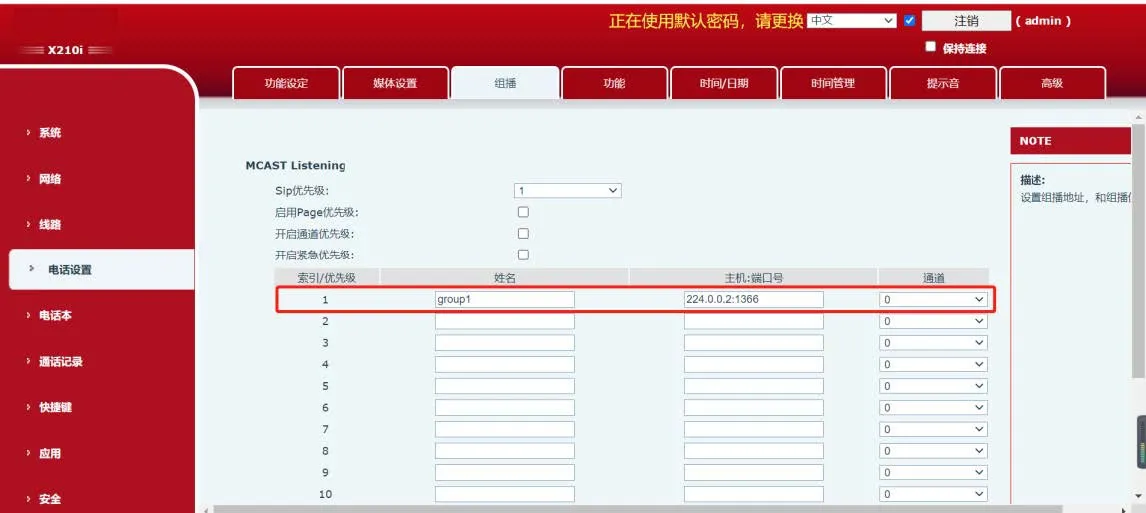Screen dimensions: 1146x513
Task: Open the 高级 tab
Action: 1052,84
